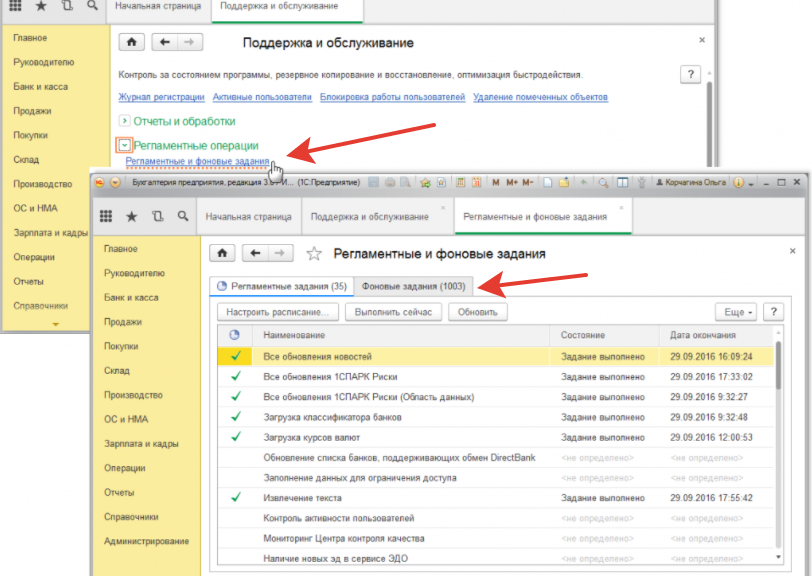
Task: Click the Save icon in the title bar toolbar
Action: click(373, 182)
